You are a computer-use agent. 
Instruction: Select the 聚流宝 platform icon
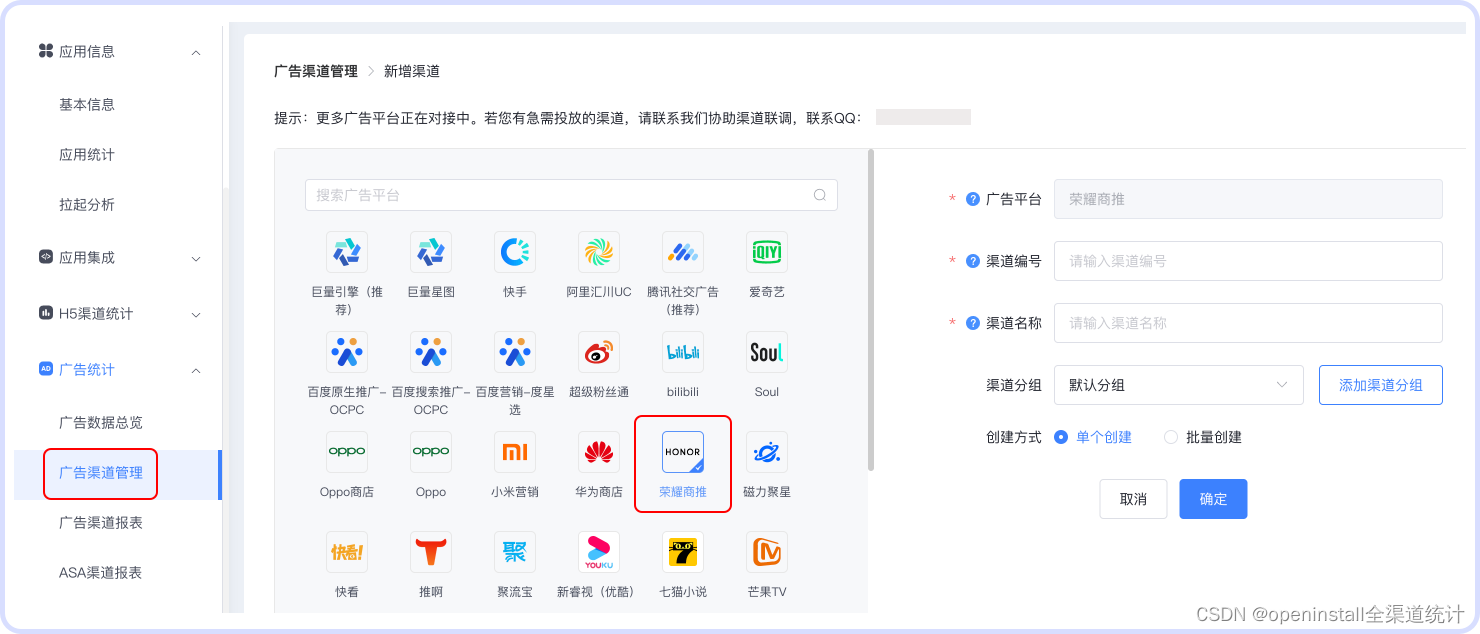[x=515, y=552]
